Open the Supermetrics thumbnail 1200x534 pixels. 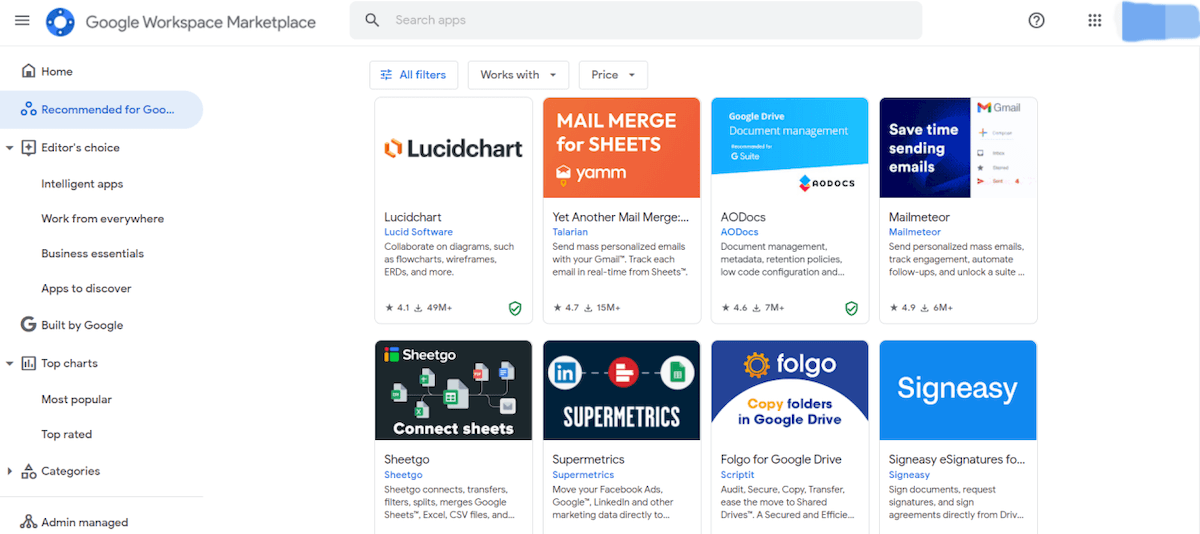(x=621, y=390)
